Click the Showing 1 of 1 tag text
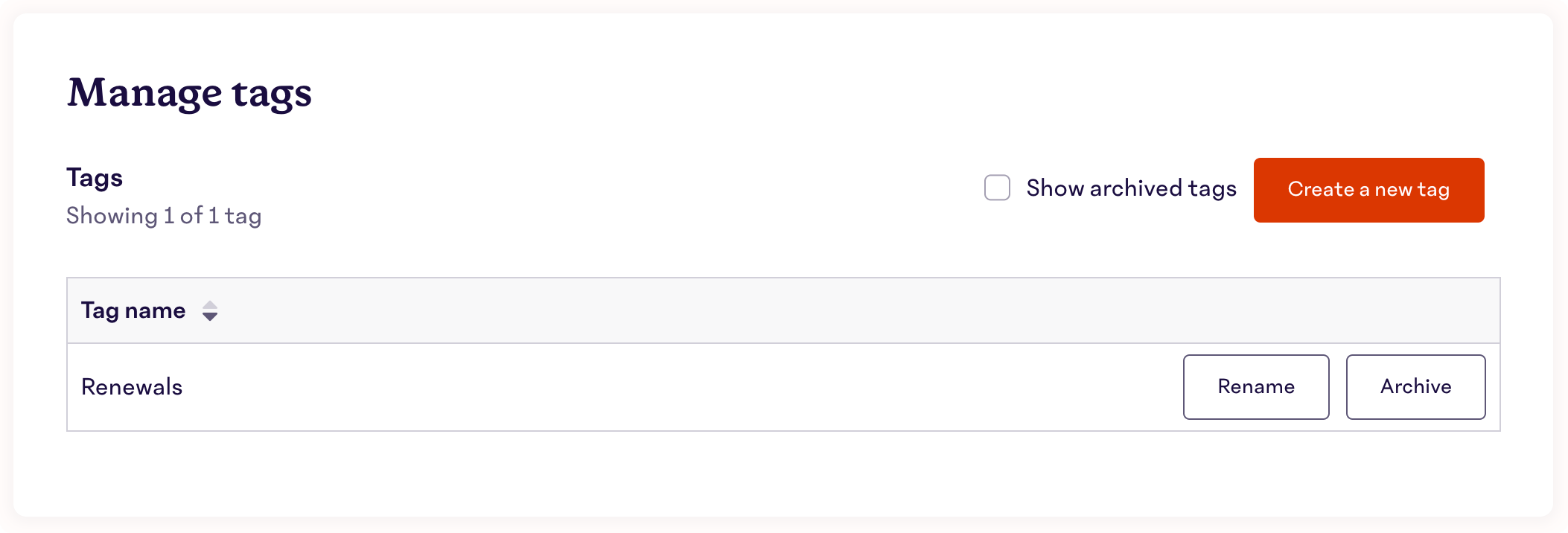Screen dimensions: 1568x533 (164, 216)
